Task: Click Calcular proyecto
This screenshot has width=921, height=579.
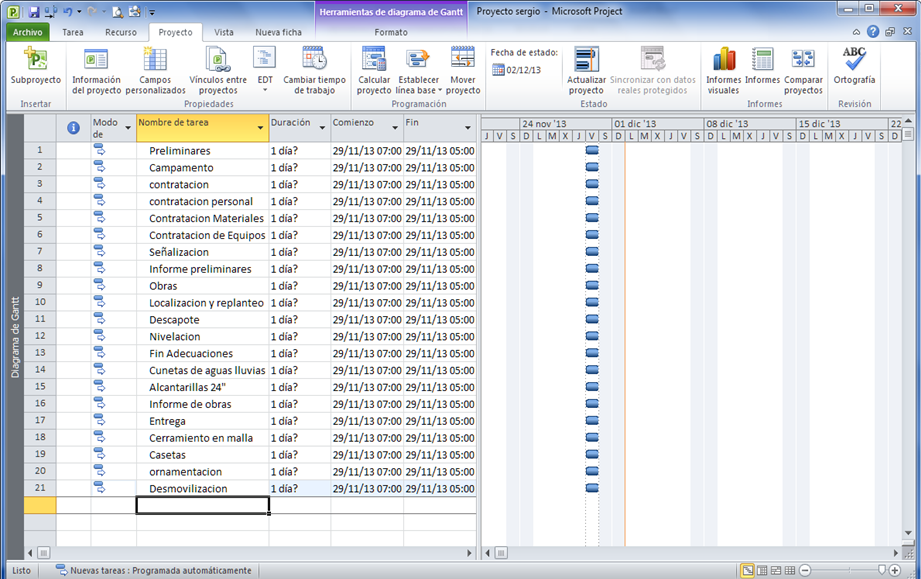Action: pyautogui.click(x=374, y=71)
